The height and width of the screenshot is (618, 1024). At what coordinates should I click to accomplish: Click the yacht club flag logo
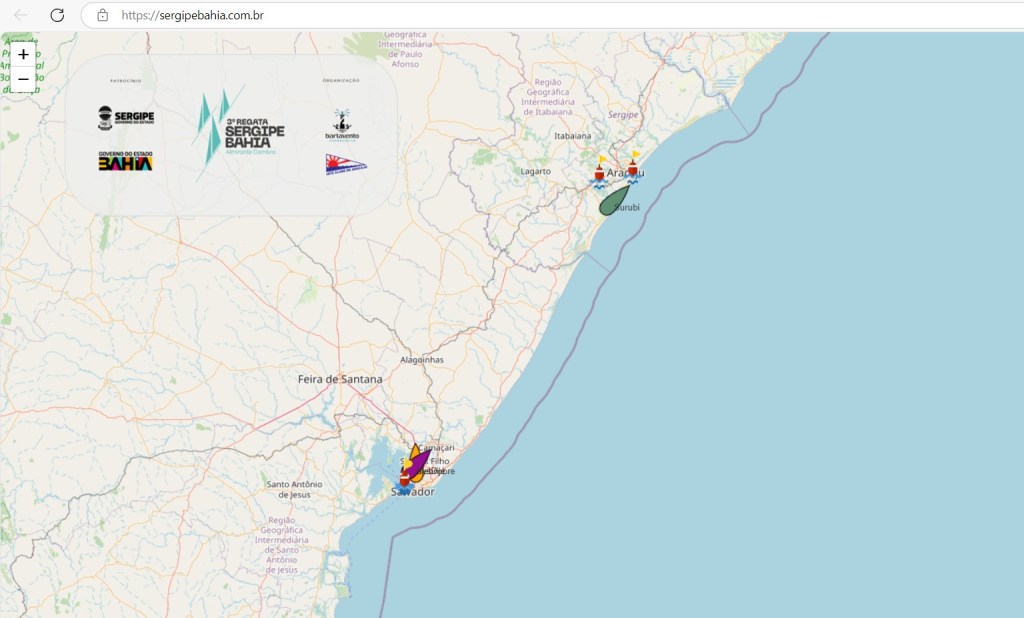tap(345, 165)
